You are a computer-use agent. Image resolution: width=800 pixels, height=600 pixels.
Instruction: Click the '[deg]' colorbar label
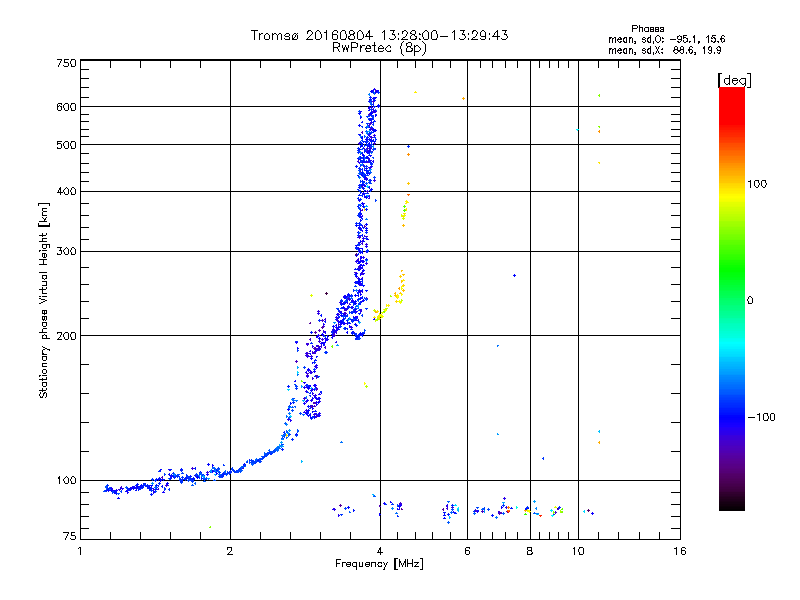(x=734, y=80)
